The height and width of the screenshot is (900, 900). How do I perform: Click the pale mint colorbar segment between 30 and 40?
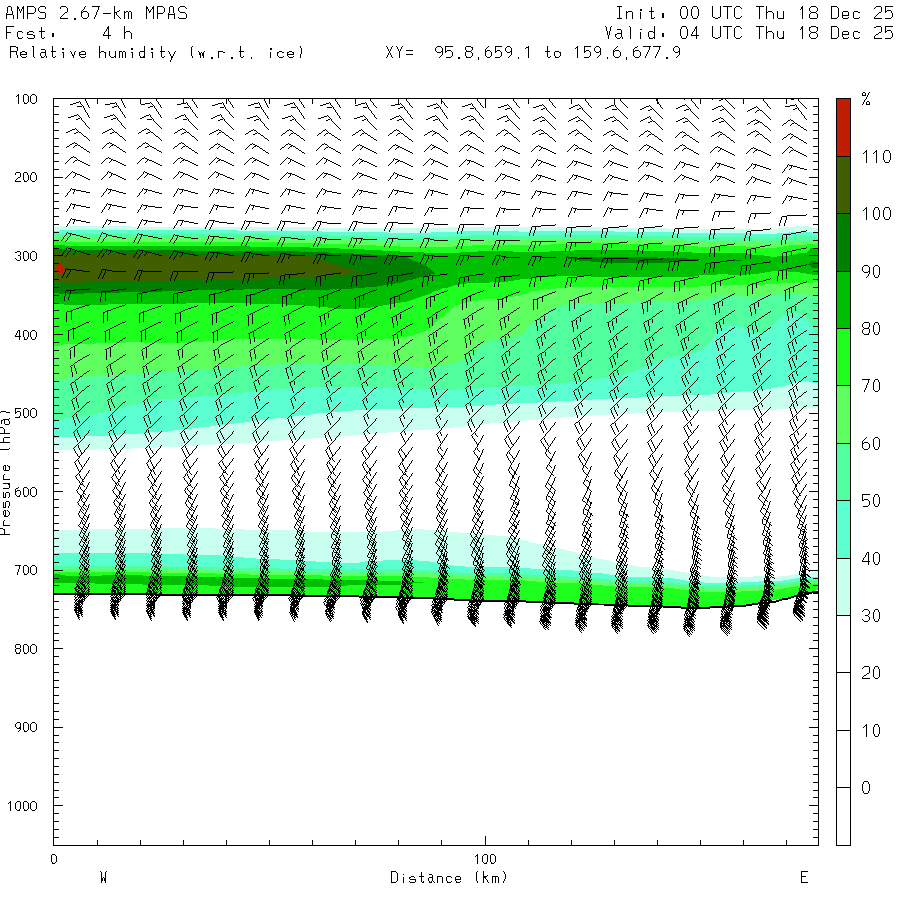pyautogui.click(x=843, y=587)
